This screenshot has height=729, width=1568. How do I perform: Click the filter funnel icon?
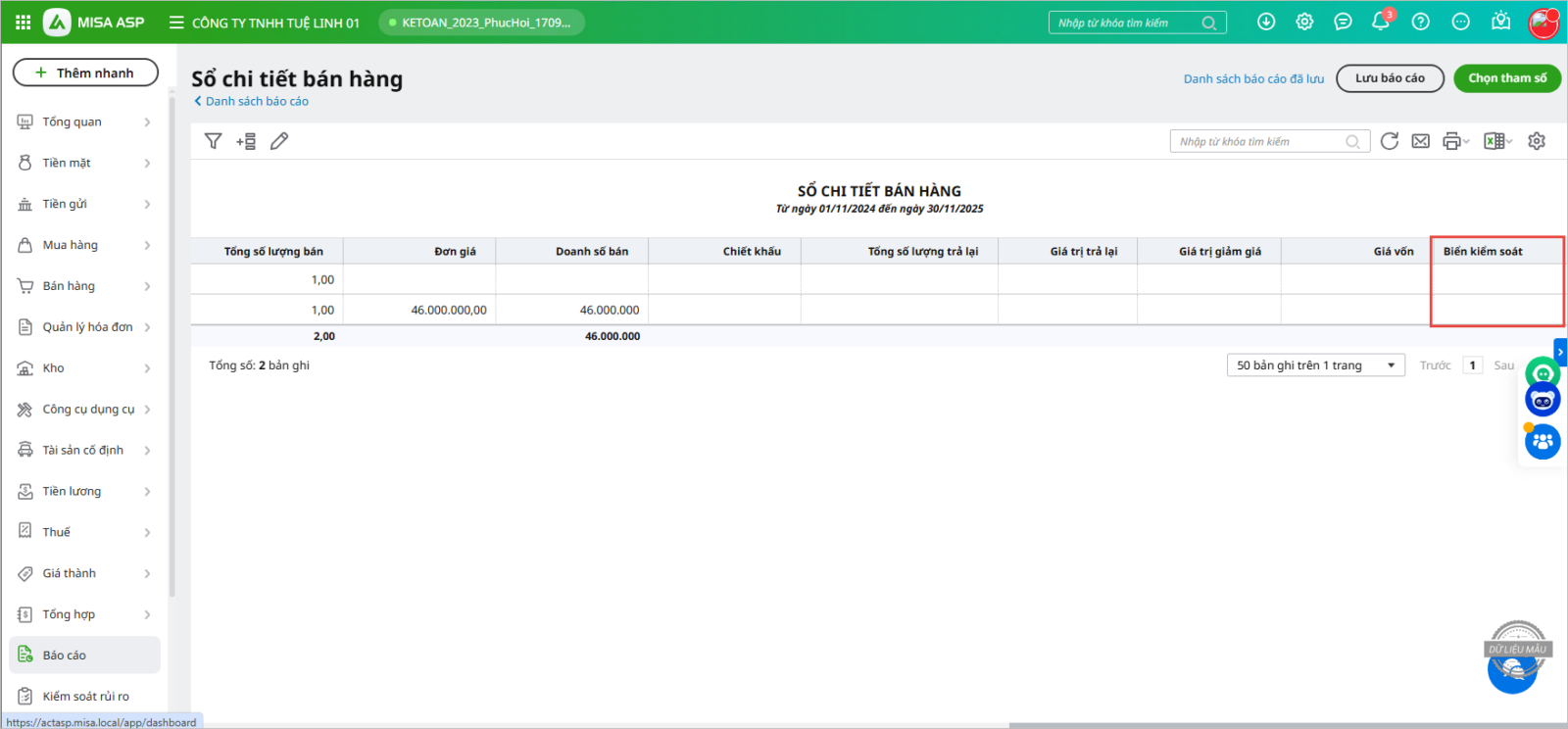[x=213, y=141]
